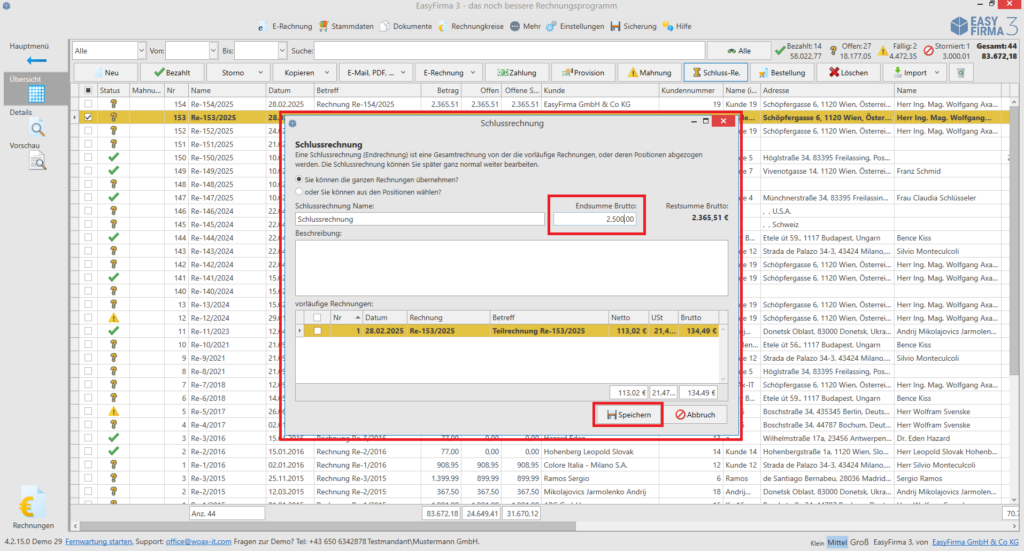This screenshot has height=551, width=1024.
Task: Select the radio option to choose from positions
Action: point(300,192)
